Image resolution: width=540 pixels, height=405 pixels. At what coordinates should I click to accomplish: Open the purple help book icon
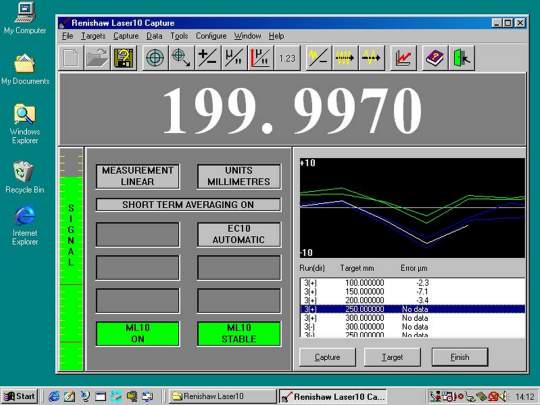435,58
